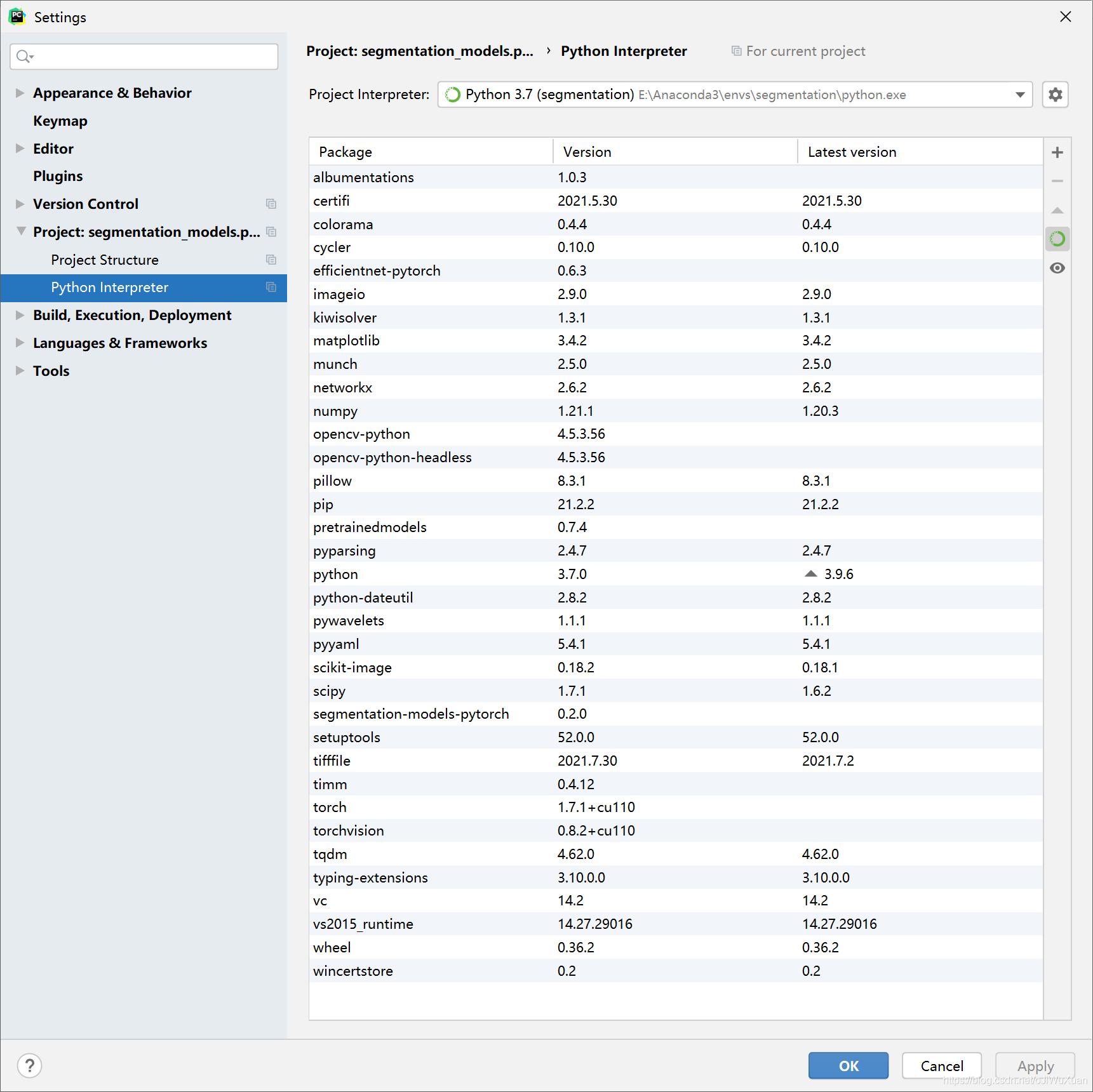Viewport: 1093px width, 1092px height.
Task: Collapse the Project: segmentation_models section
Action: click(21, 231)
